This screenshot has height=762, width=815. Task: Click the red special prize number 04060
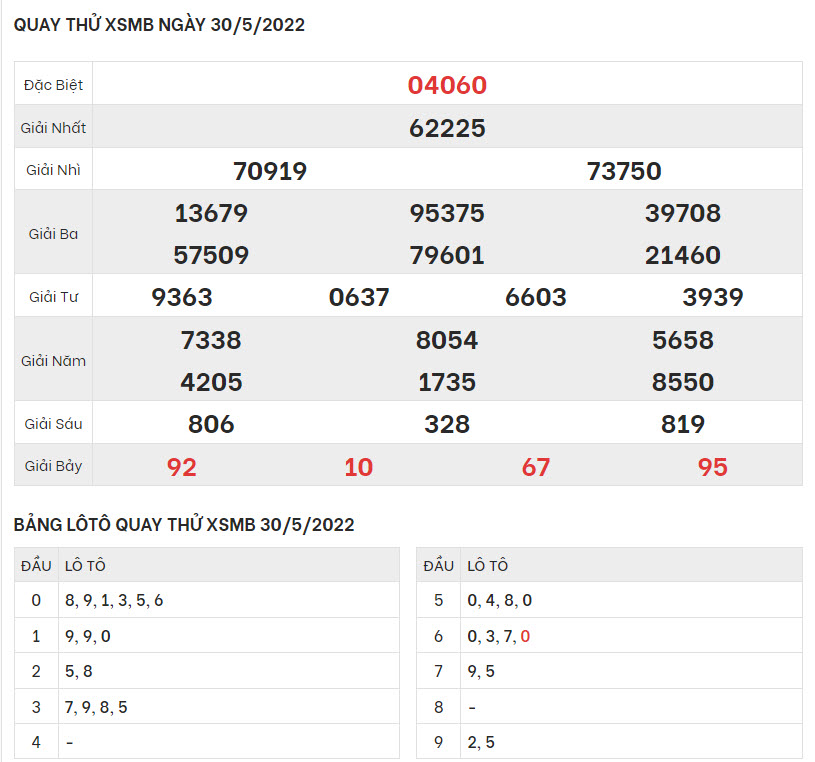[x=447, y=85]
